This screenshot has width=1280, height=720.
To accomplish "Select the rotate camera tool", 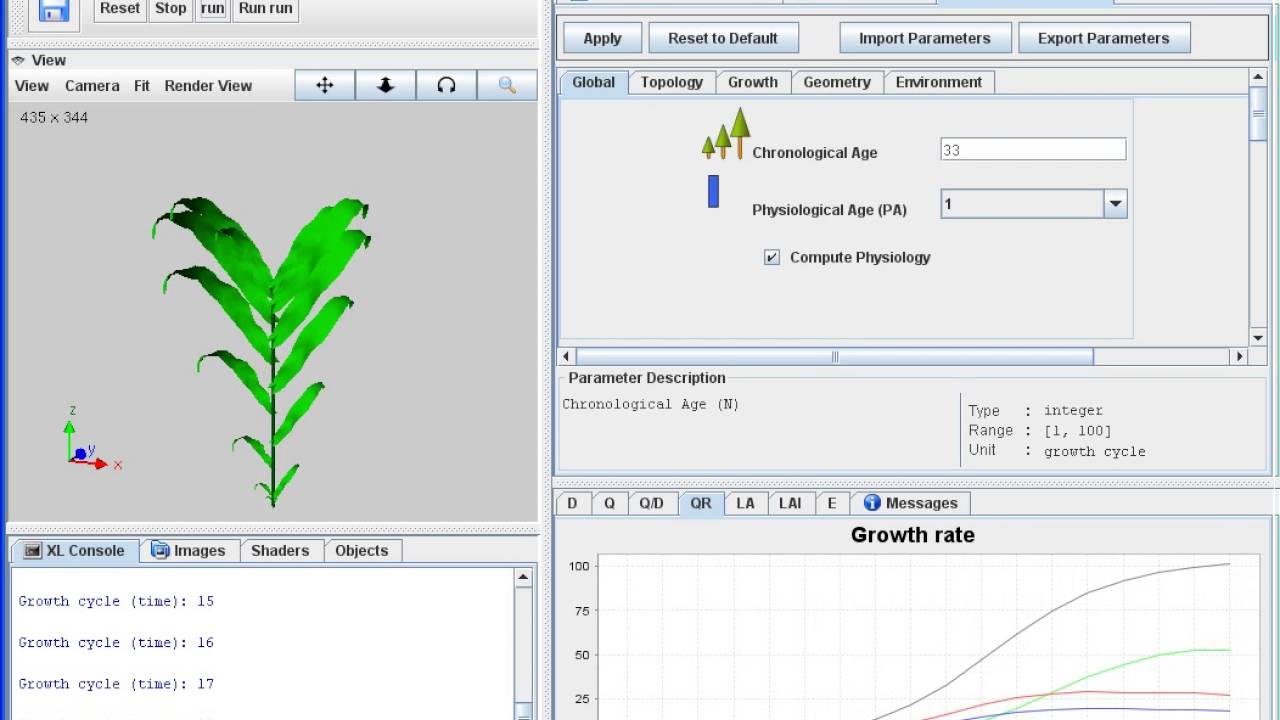I will (x=446, y=86).
